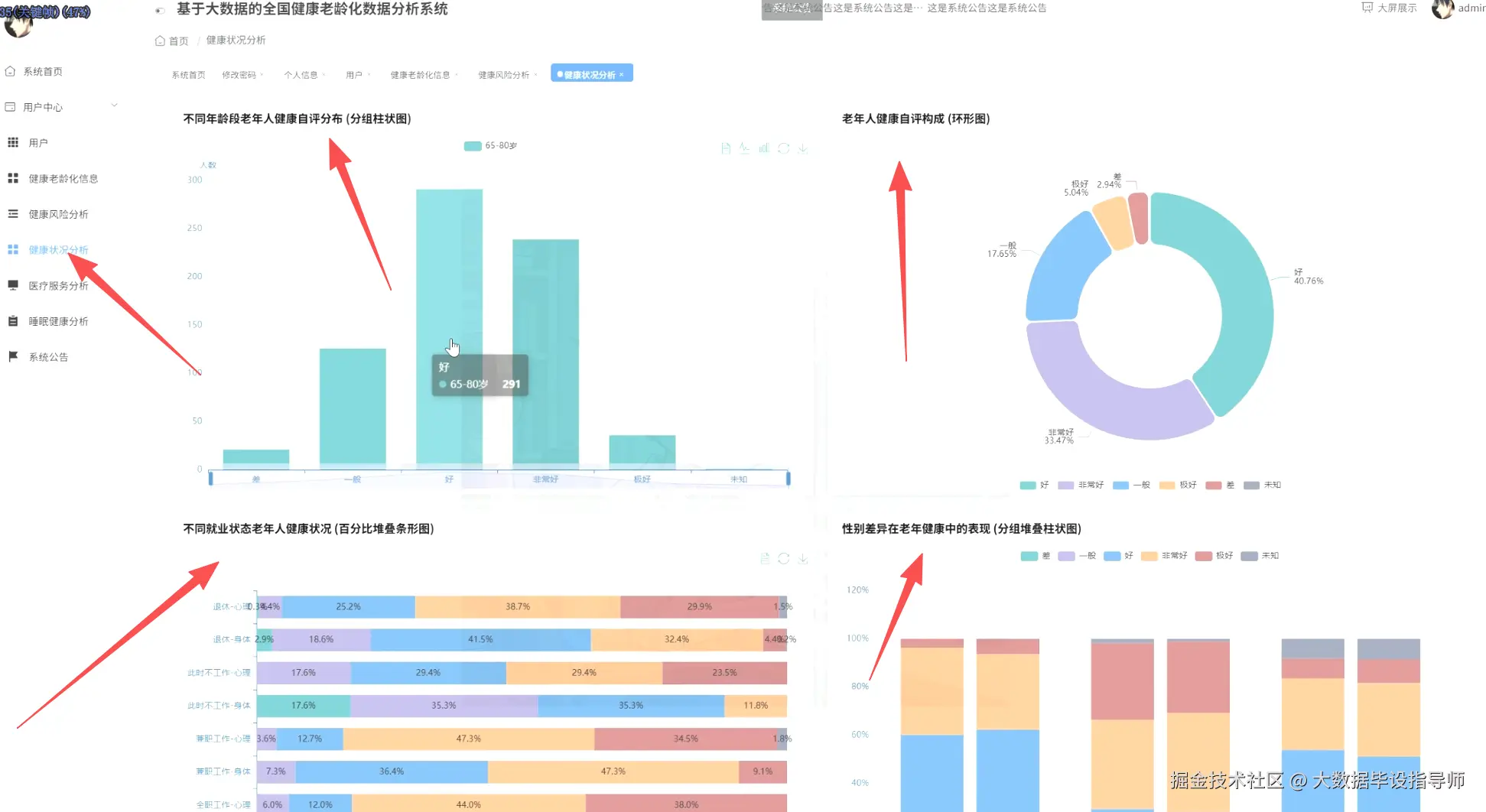Toggle the 65-80岁 legend series
This screenshot has height=812, width=1486.
[491, 145]
